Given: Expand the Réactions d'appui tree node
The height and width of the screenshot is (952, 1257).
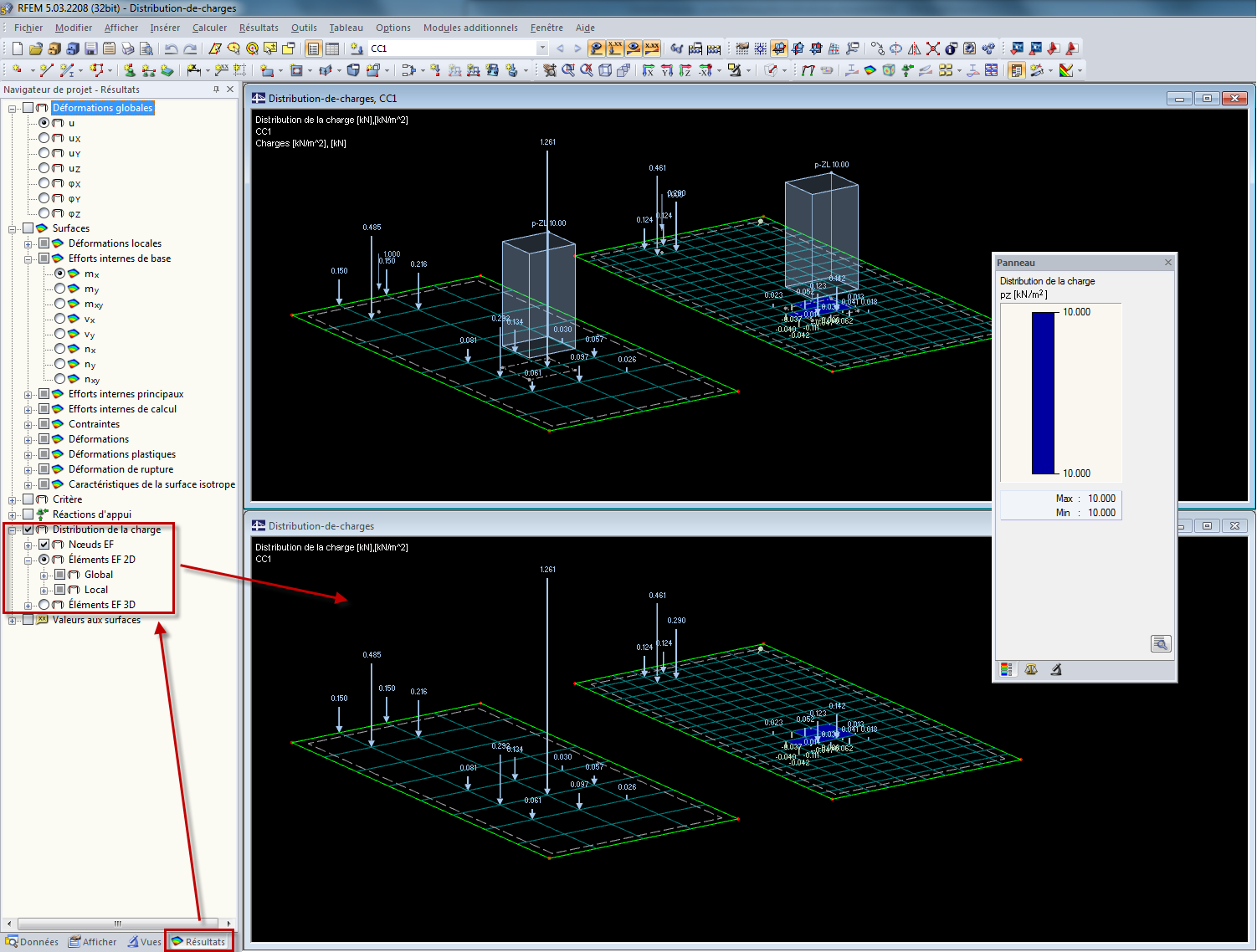Looking at the screenshot, I should (x=13, y=514).
